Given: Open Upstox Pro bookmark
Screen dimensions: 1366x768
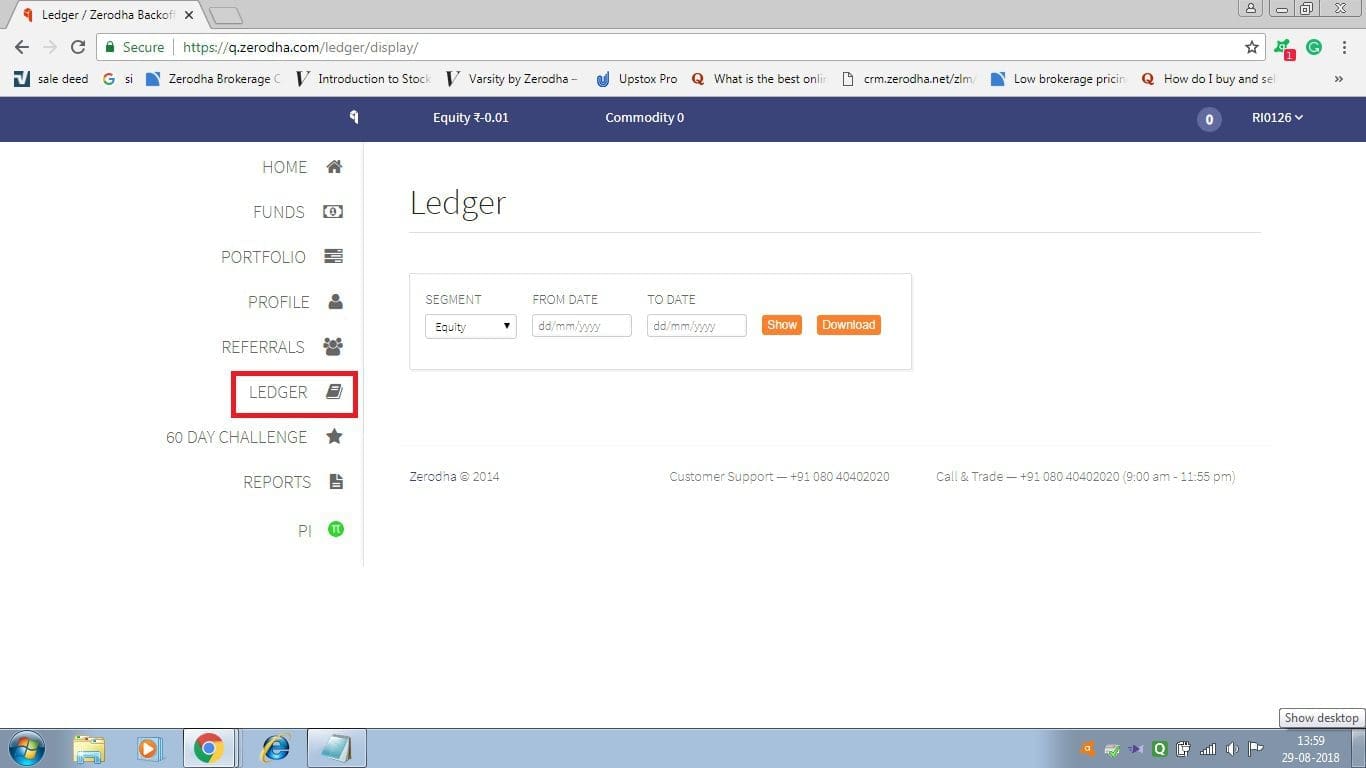Looking at the screenshot, I should point(637,78).
